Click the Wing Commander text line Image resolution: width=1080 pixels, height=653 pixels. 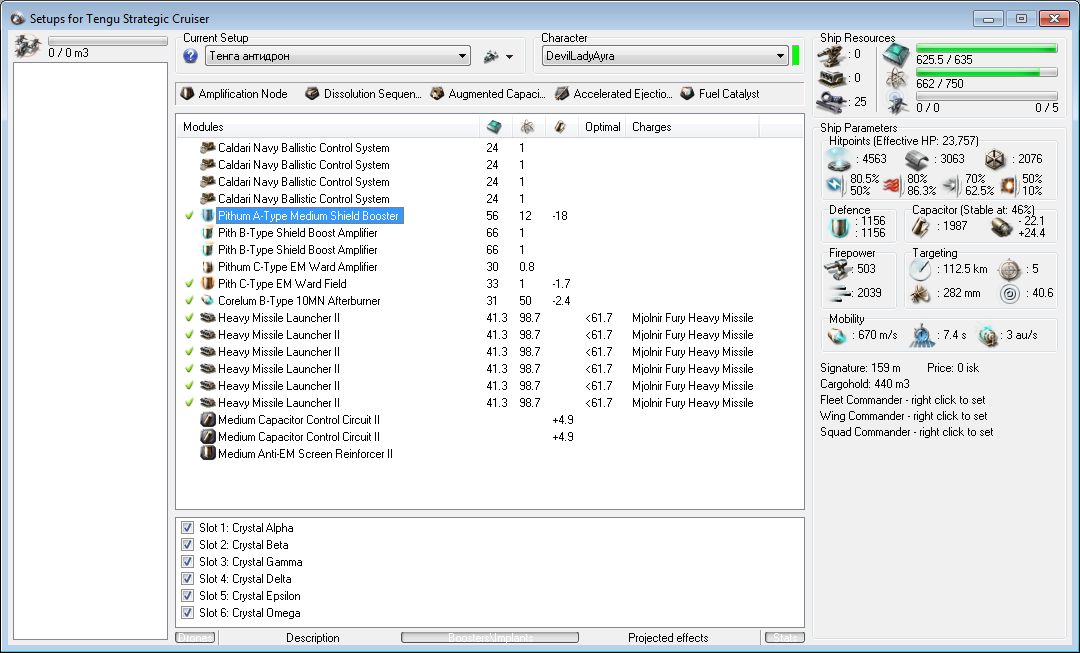pos(904,416)
